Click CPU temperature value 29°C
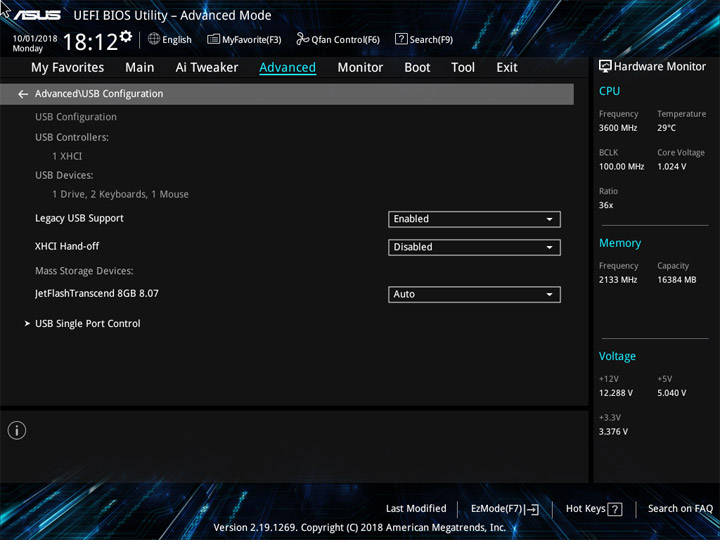The height and width of the screenshot is (540, 720). point(667,128)
